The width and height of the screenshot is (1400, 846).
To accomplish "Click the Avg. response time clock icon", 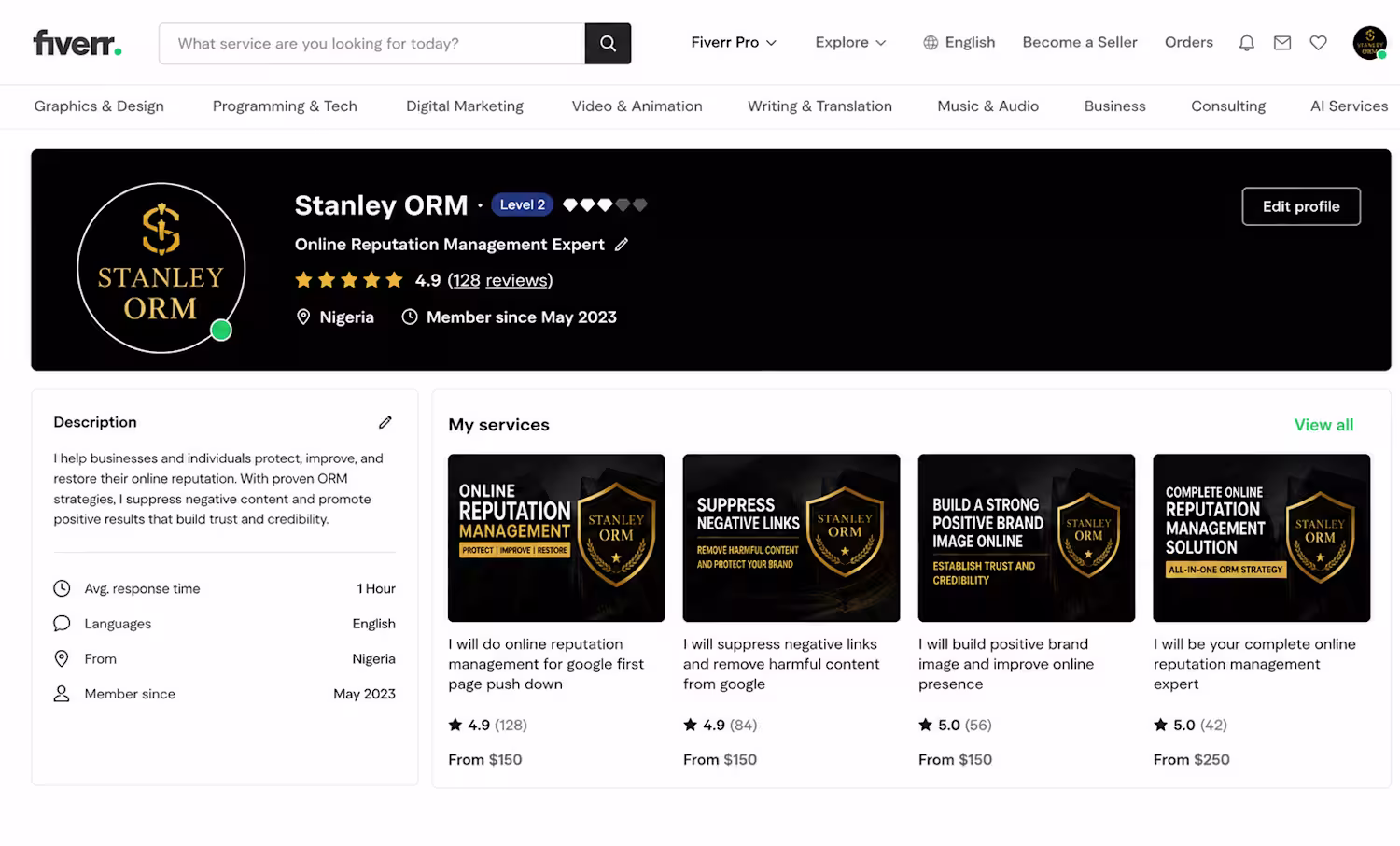I will click(x=62, y=588).
